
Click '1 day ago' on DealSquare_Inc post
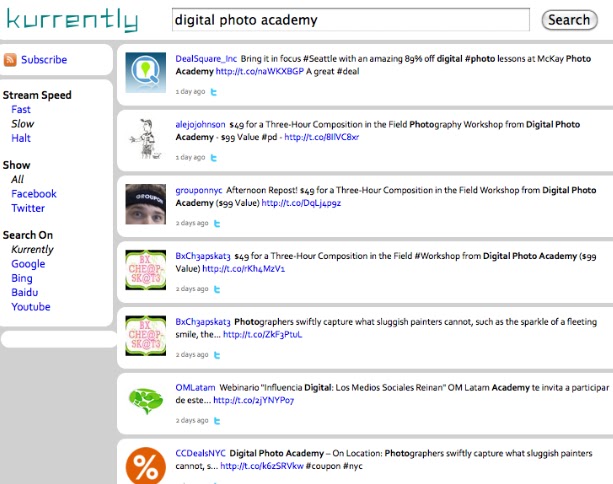pyautogui.click(x=190, y=91)
